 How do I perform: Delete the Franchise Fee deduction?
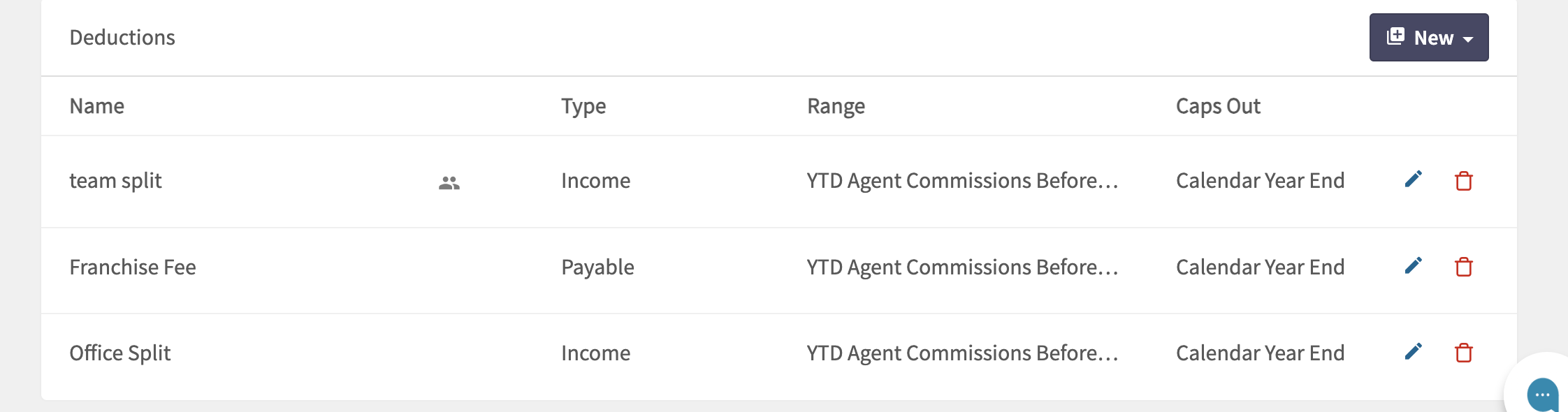1464,267
